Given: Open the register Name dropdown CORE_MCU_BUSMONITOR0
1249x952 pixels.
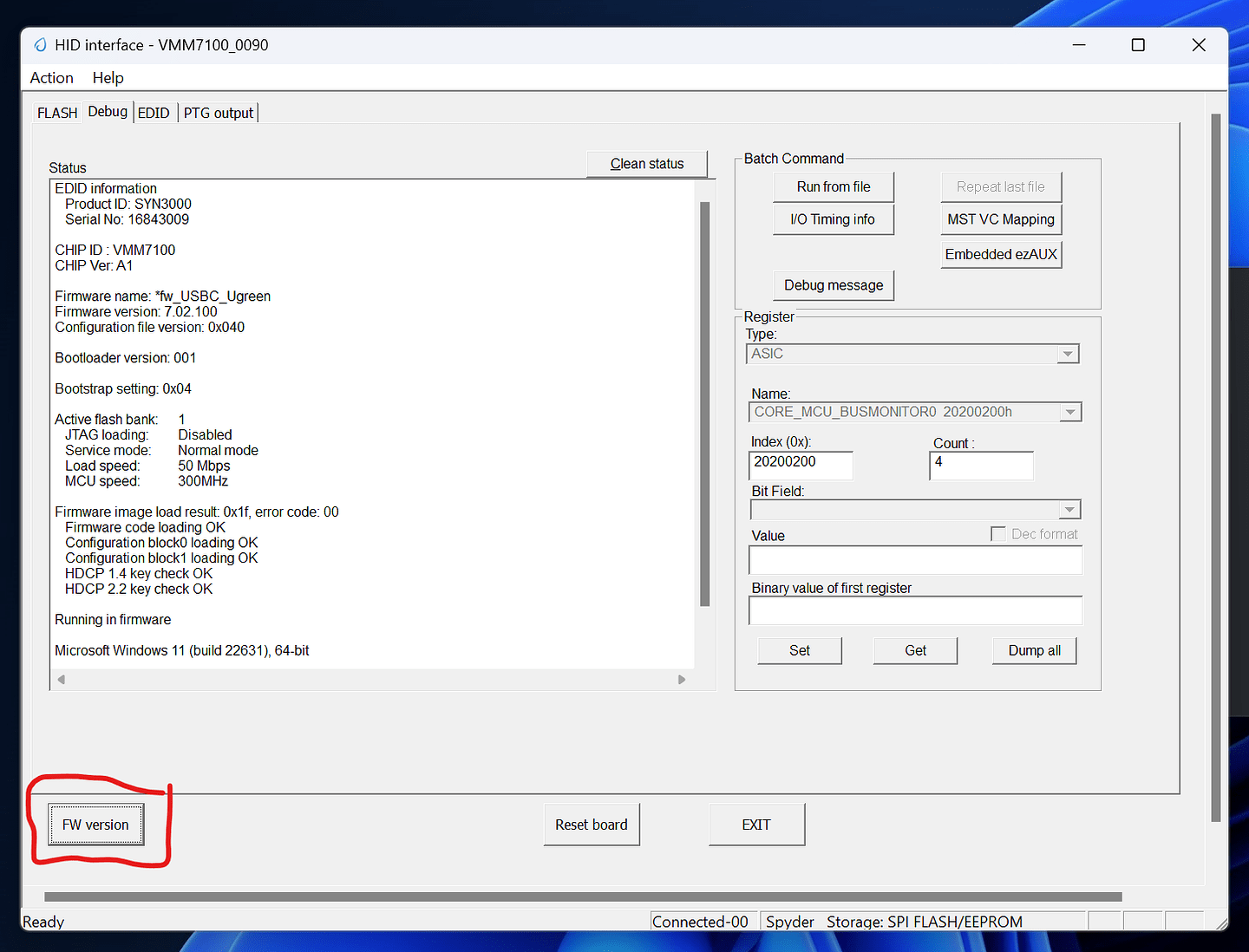Looking at the screenshot, I should tap(1070, 412).
